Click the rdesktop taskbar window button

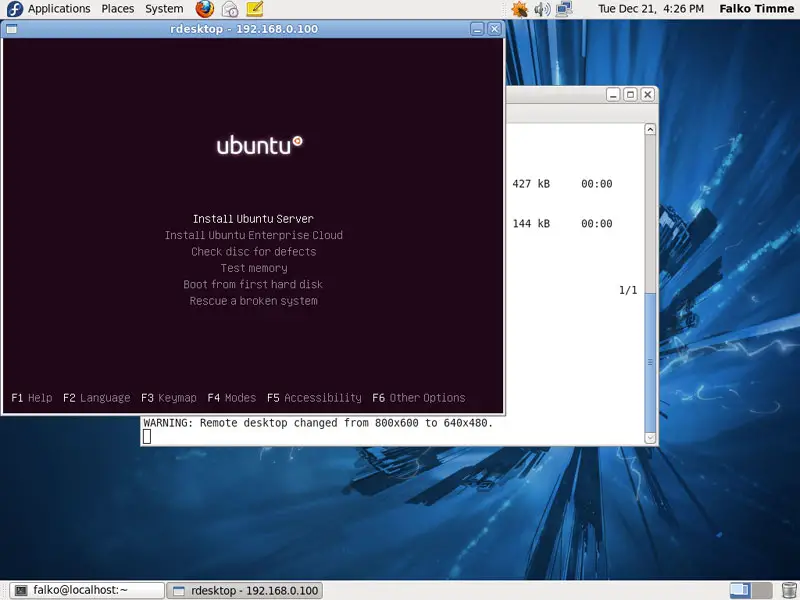[248, 590]
